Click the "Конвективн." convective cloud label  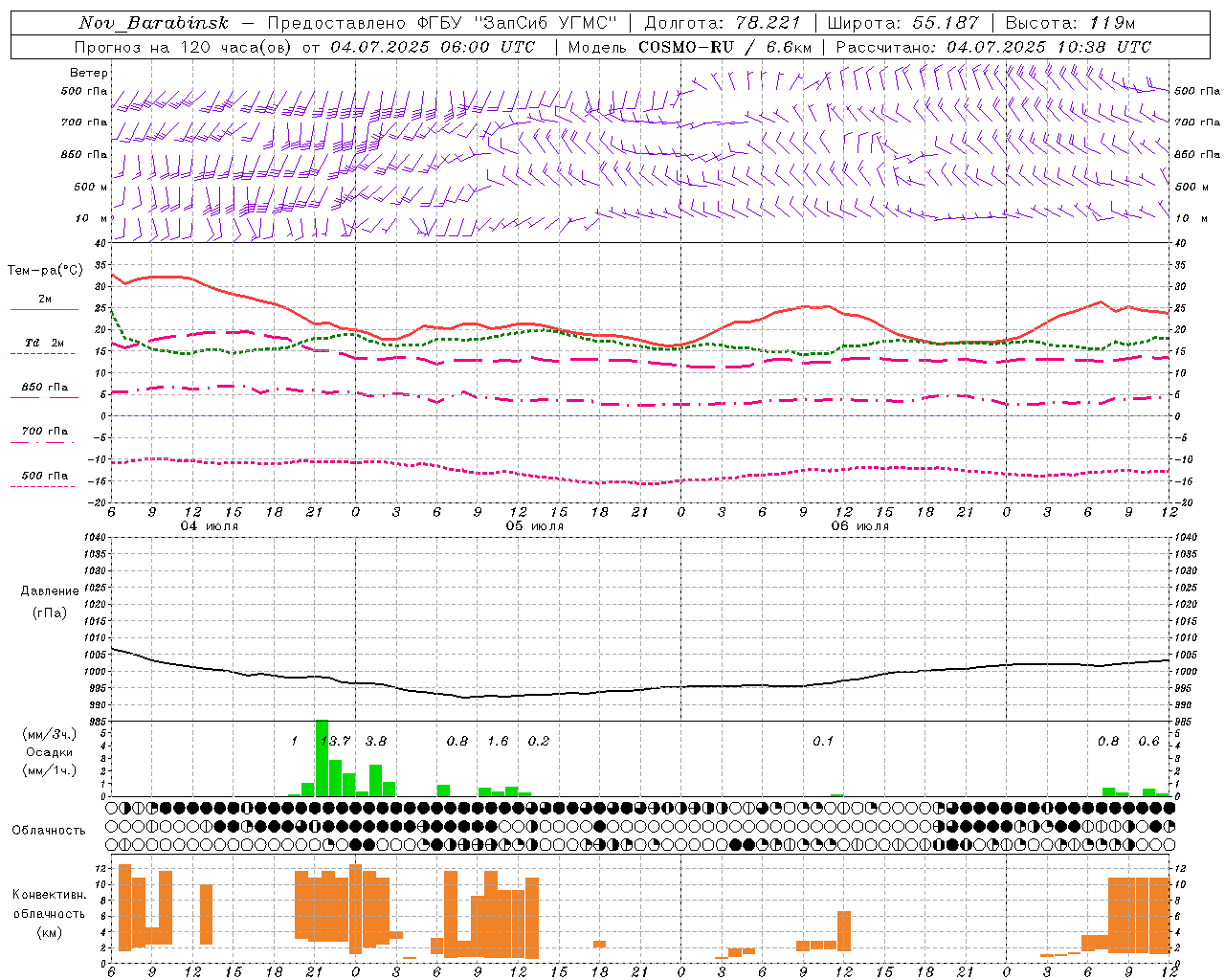pos(49,895)
